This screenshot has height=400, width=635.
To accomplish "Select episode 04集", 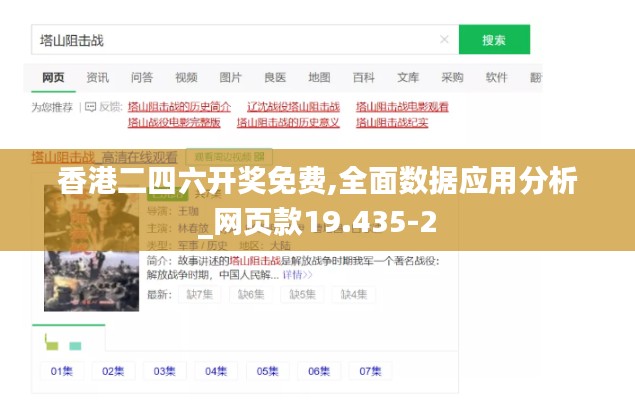I will pos(215,370).
